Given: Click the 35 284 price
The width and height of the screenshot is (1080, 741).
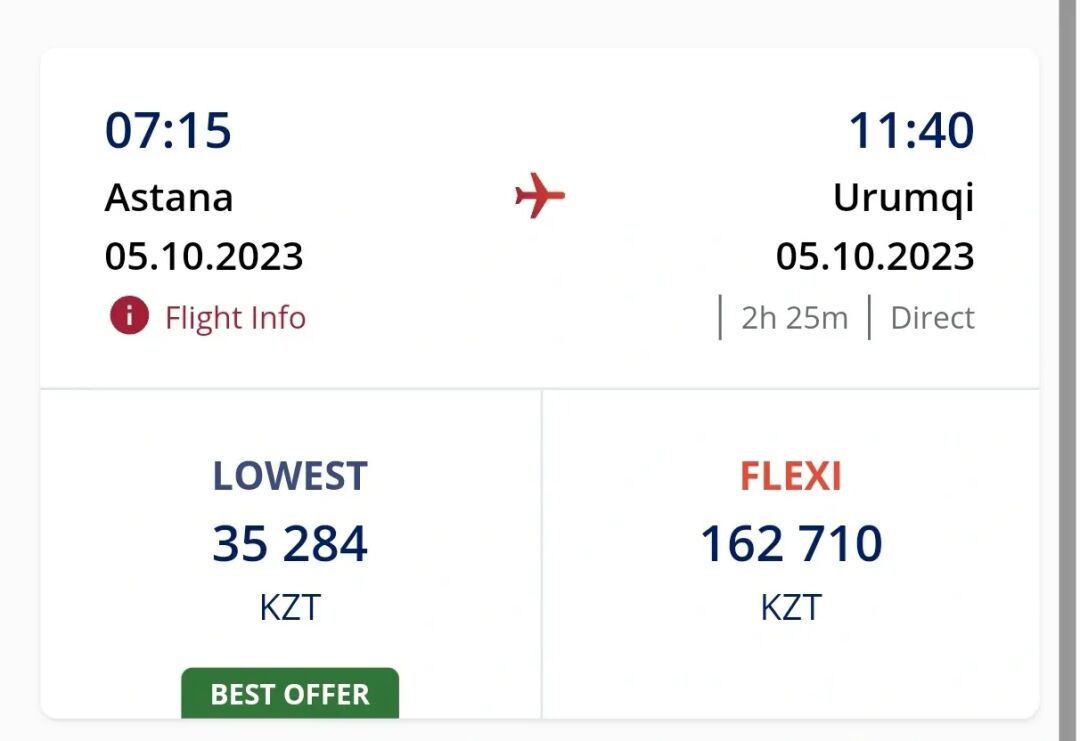Looking at the screenshot, I should point(290,544).
